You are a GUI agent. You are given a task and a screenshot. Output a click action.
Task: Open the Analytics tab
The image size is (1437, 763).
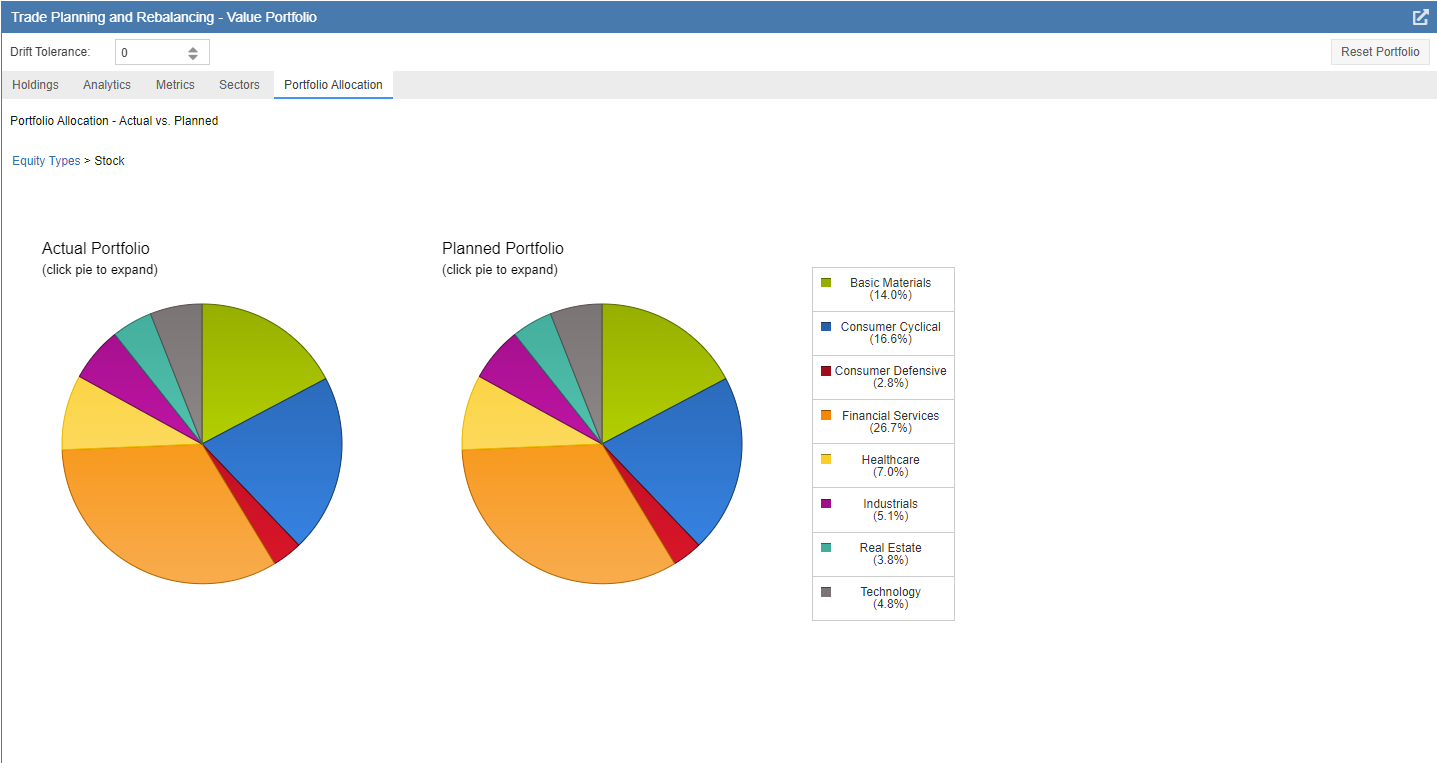[x=107, y=85]
